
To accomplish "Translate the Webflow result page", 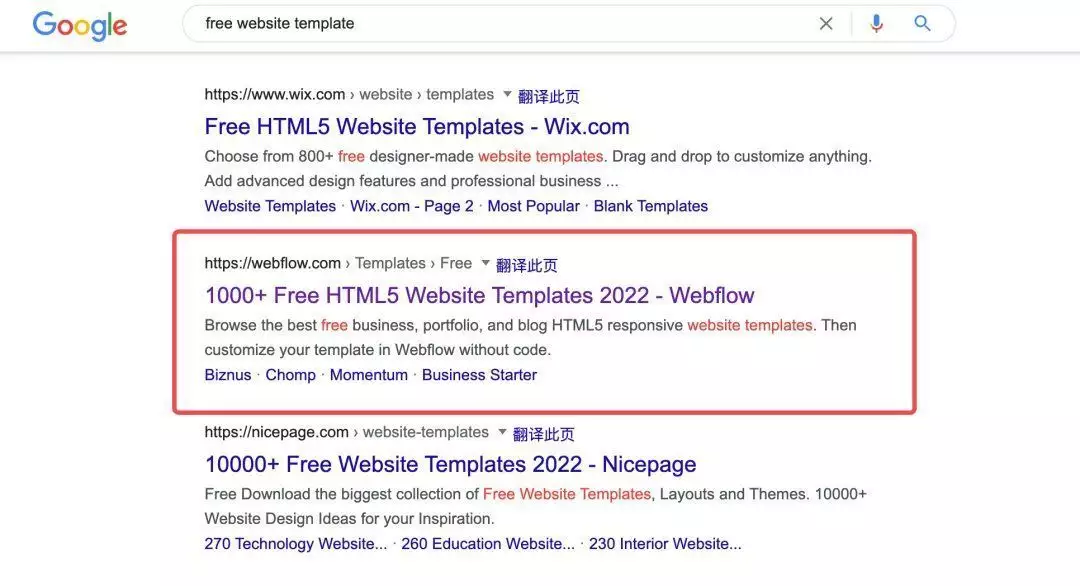I will point(527,265).
